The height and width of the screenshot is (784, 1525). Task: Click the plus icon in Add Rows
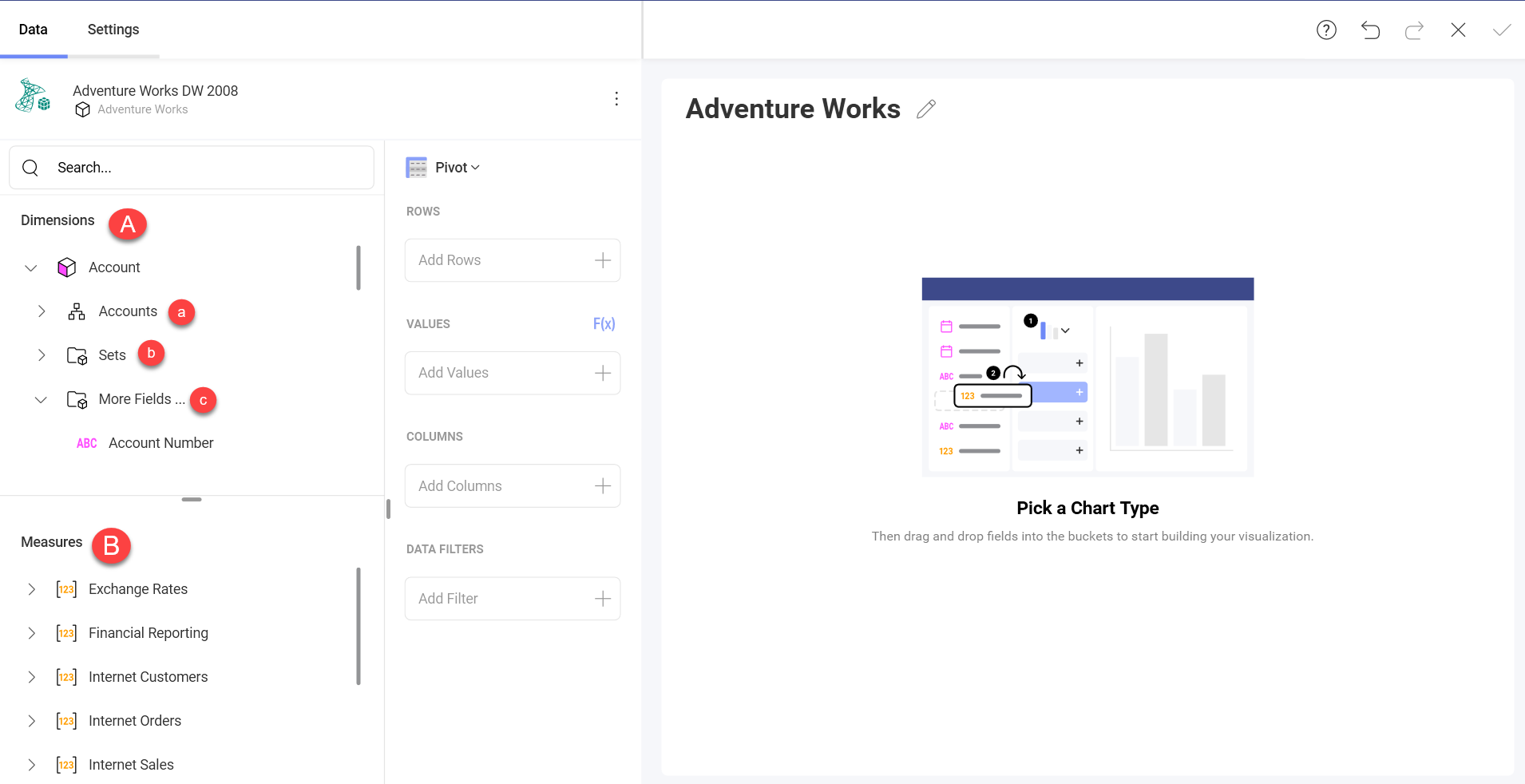click(603, 260)
